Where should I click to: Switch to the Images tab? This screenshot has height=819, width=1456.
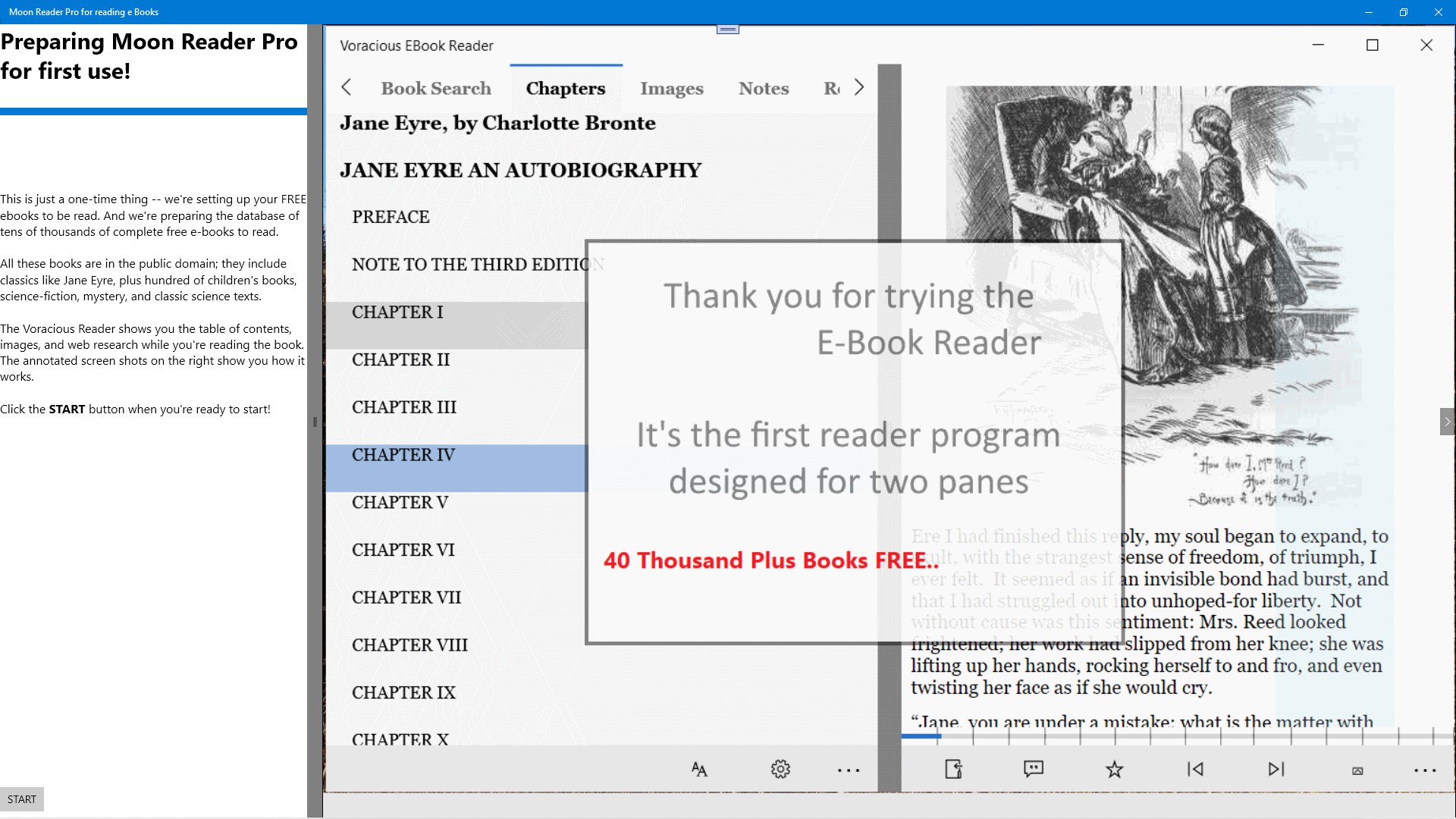(671, 89)
